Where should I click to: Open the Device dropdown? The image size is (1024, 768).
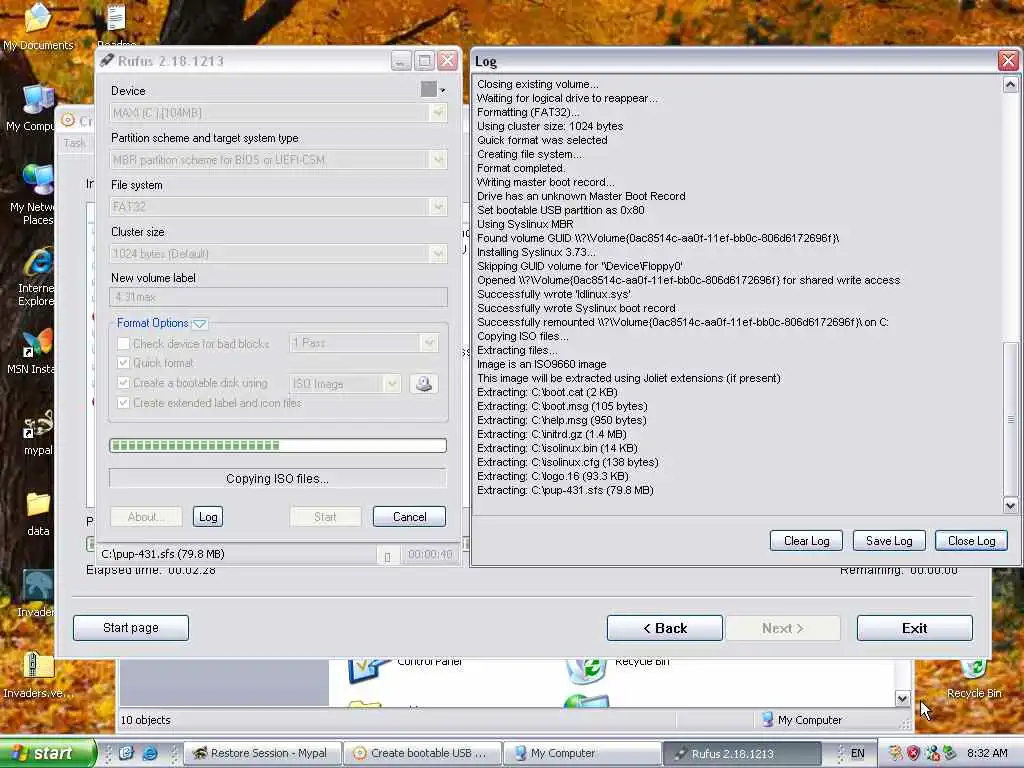click(x=278, y=113)
